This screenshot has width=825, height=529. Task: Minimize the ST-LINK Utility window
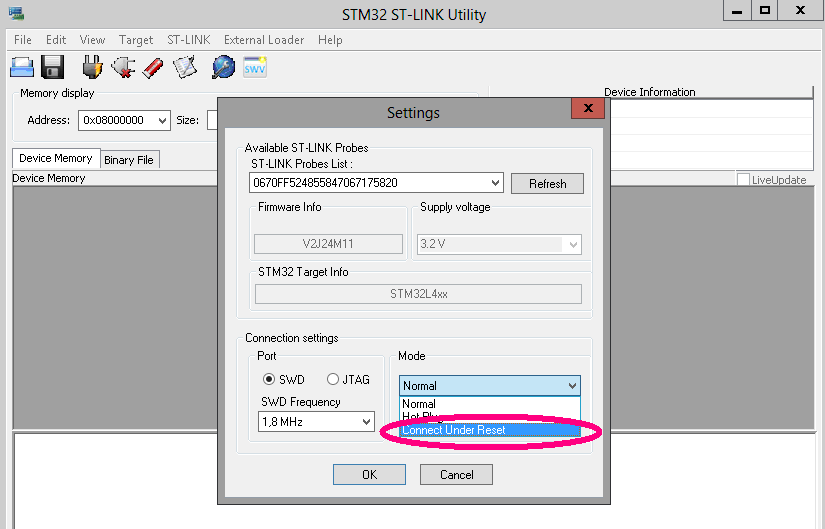pyautogui.click(x=737, y=11)
